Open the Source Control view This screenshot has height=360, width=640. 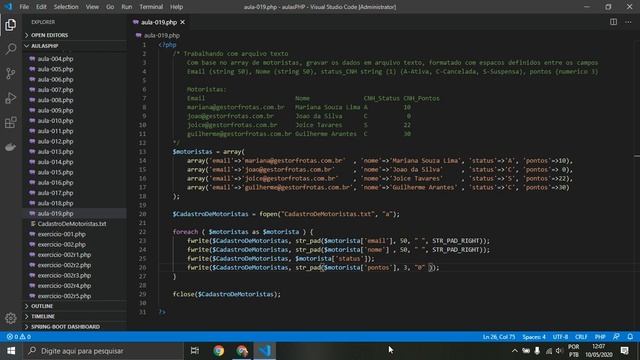pyautogui.click(x=11, y=73)
